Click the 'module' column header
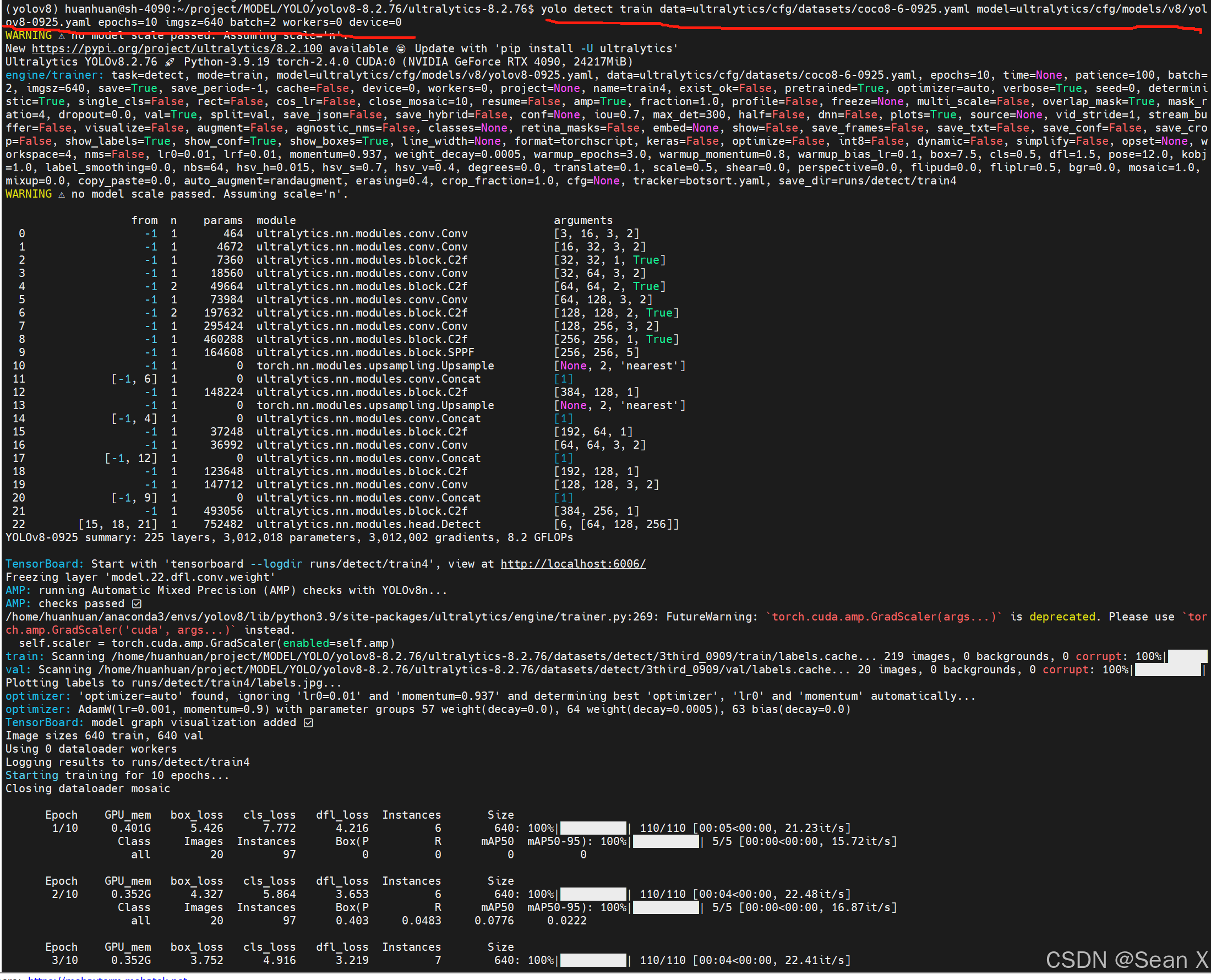 pos(276,220)
